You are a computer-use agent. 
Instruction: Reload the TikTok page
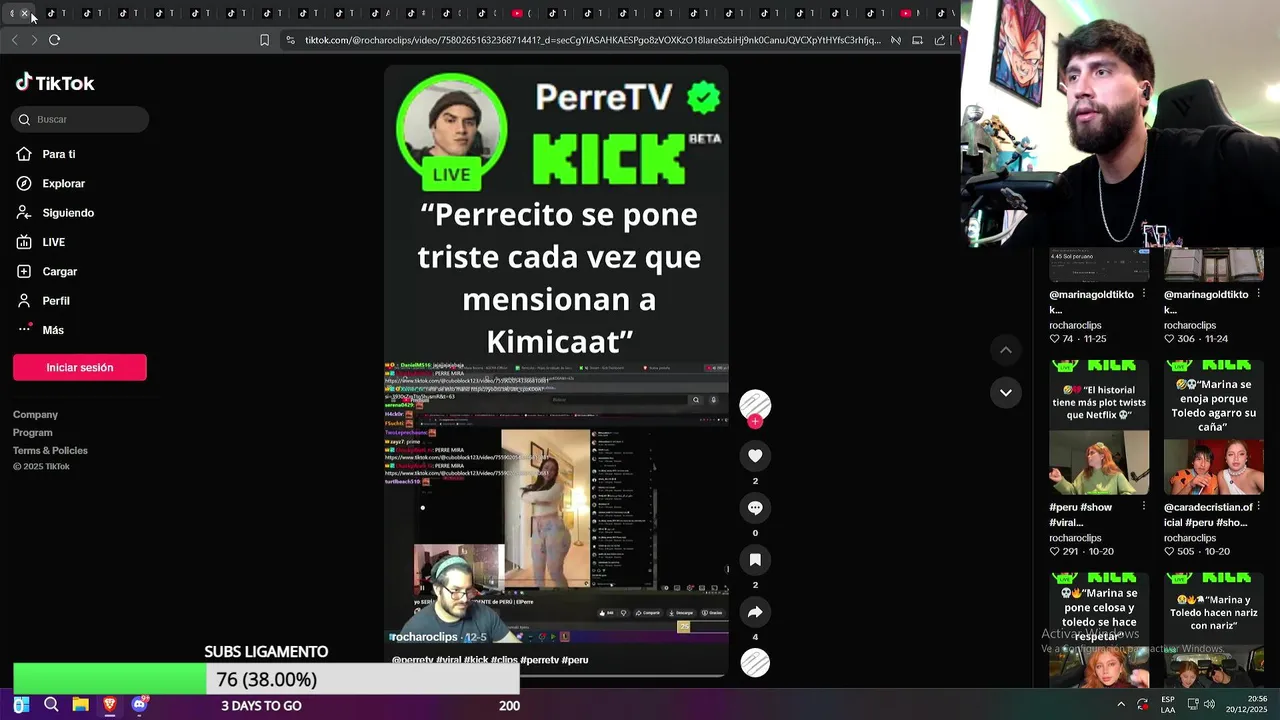[54, 40]
